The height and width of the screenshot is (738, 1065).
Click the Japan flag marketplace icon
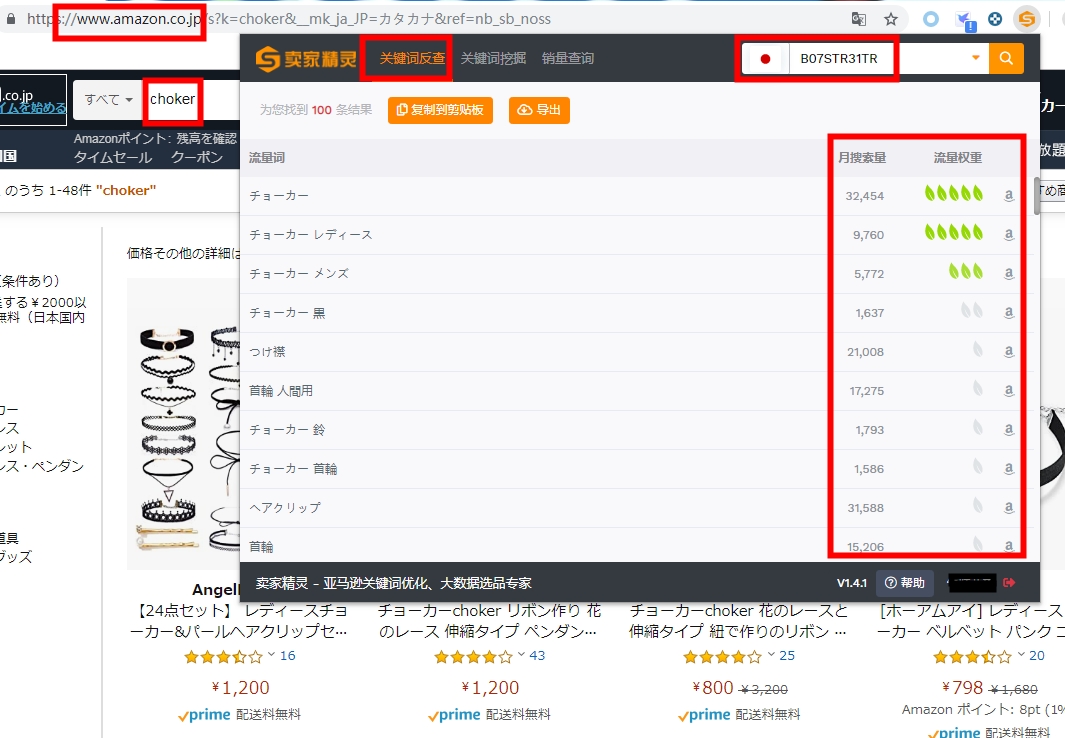pos(765,59)
